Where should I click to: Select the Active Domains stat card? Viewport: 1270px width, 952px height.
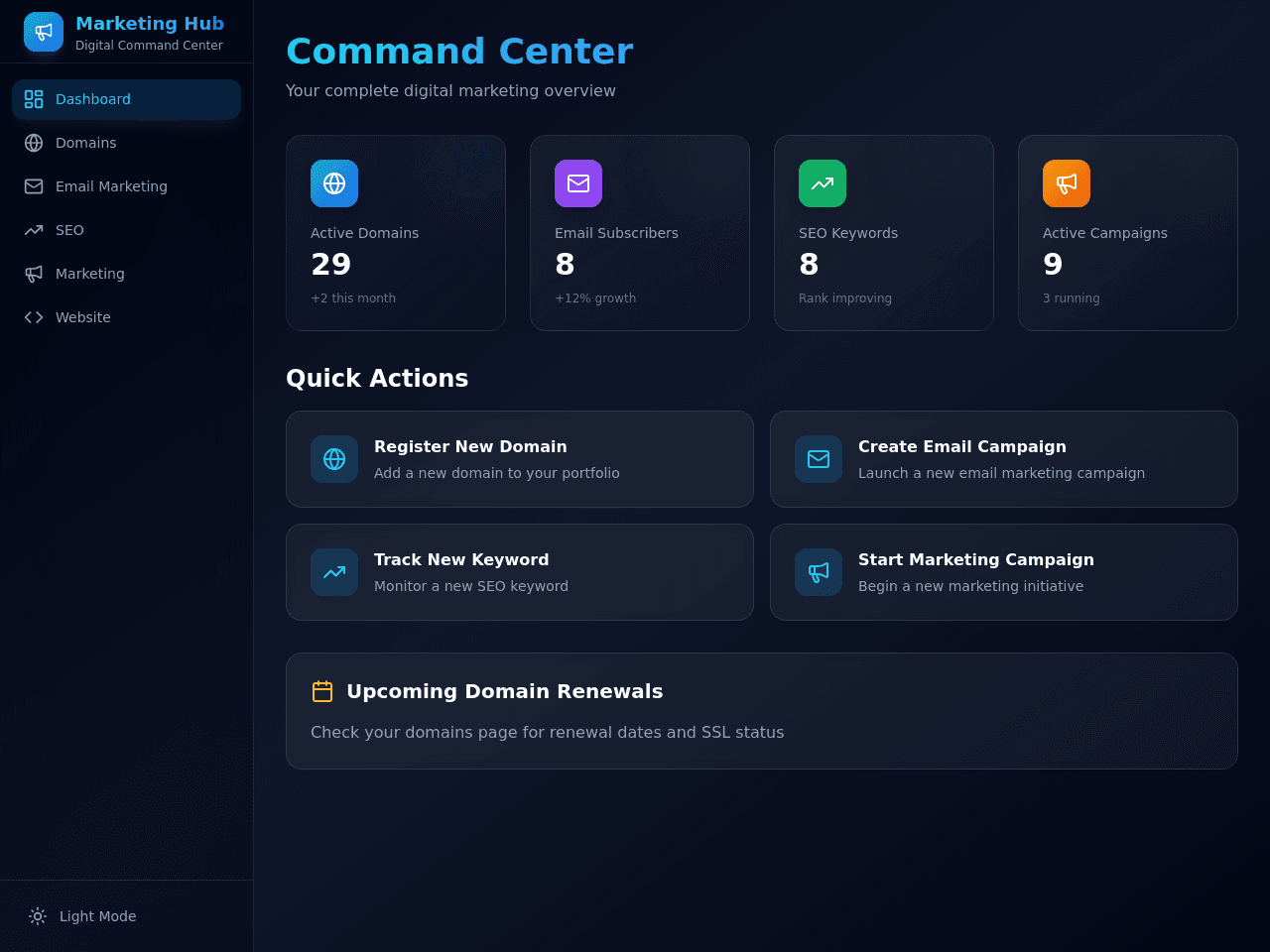pos(396,233)
